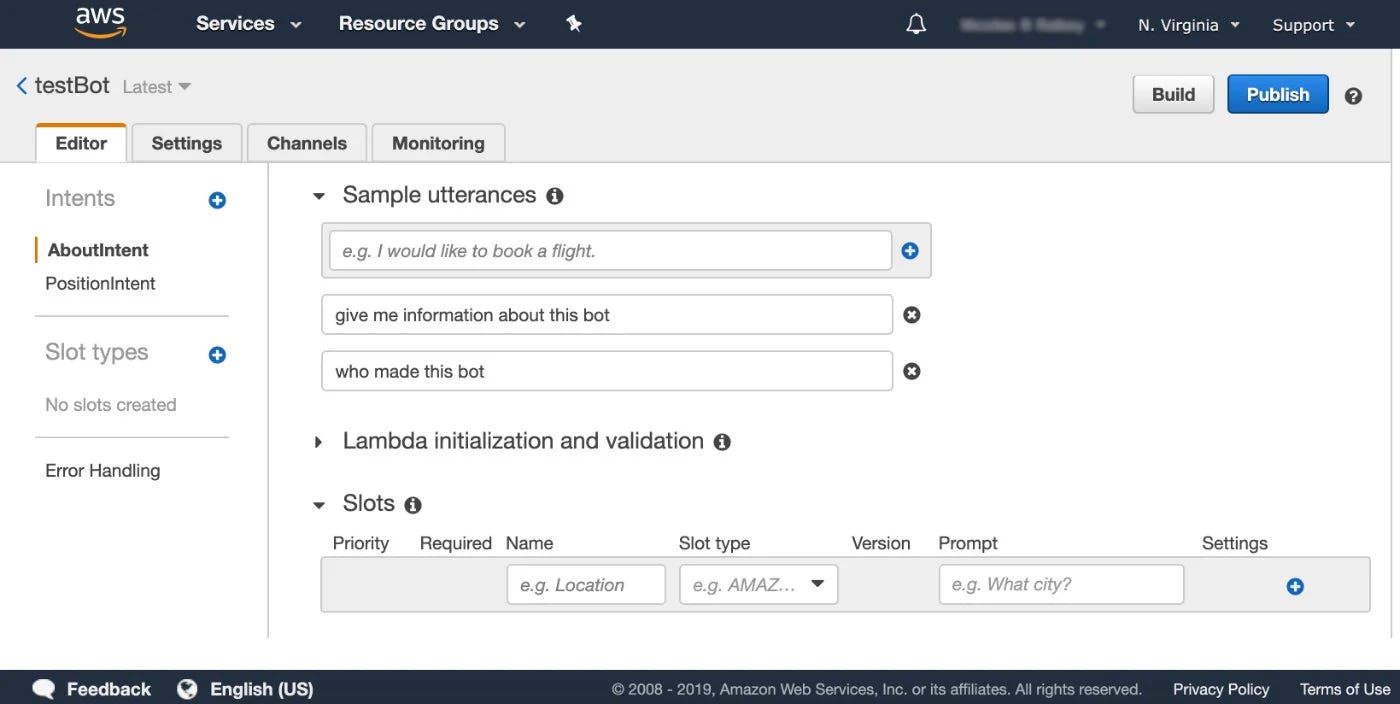Open the Monitoring tab
This screenshot has width=1400, height=704.
[438, 142]
